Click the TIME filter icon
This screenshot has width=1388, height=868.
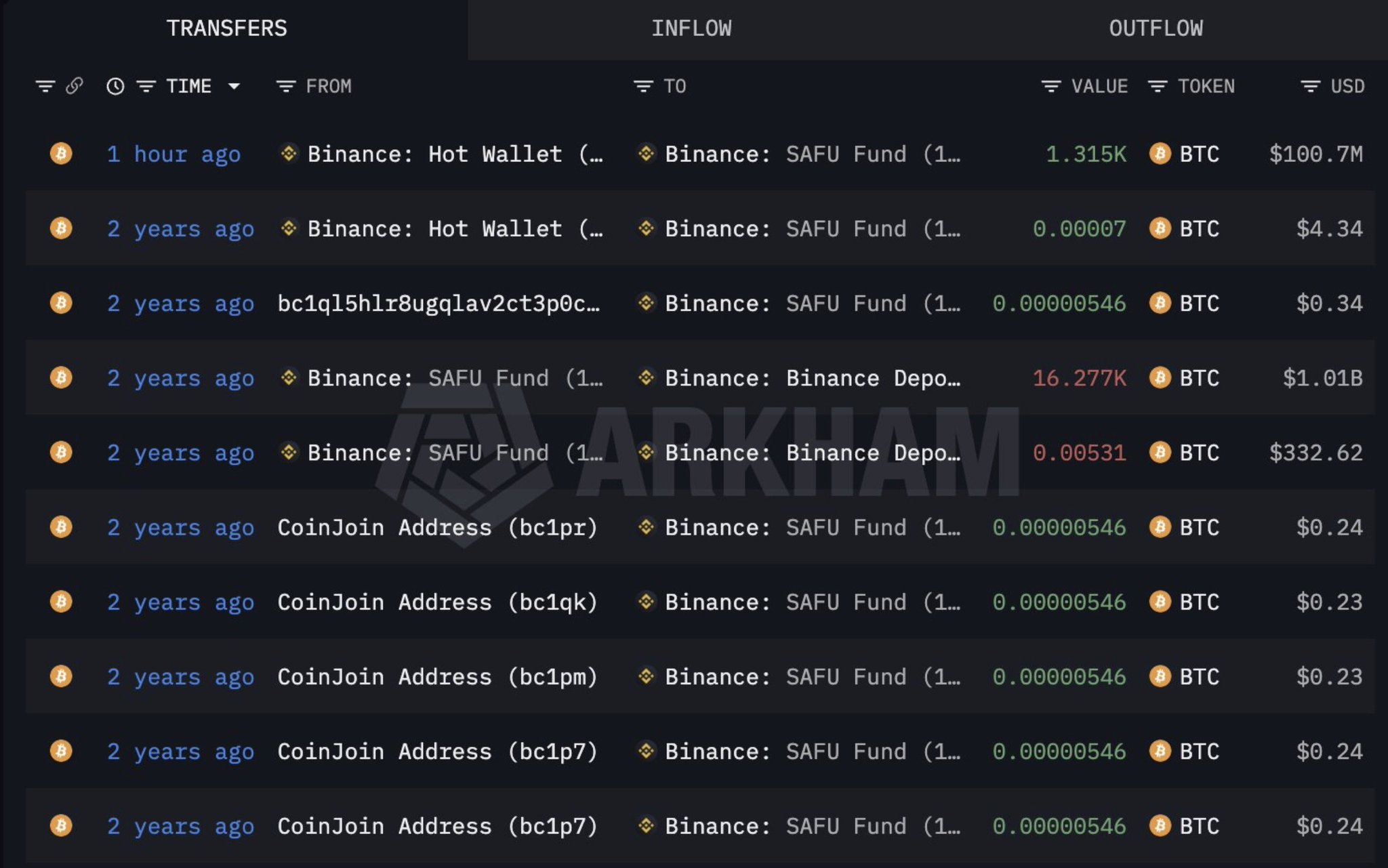(x=146, y=86)
